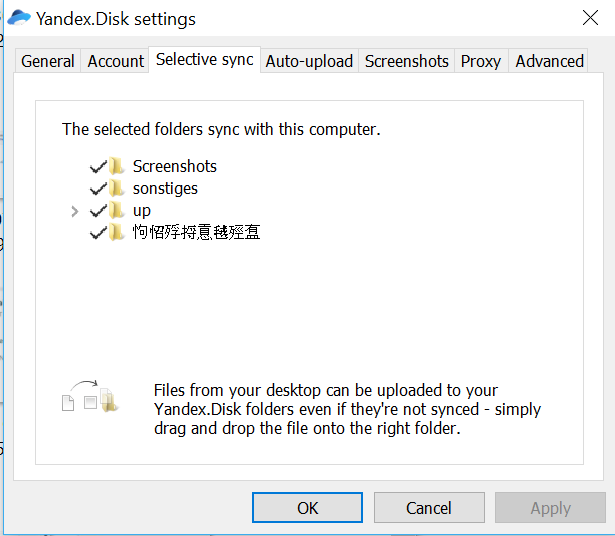615x536 pixels.
Task: Confirm settings with the OK button
Action: pyautogui.click(x=307, y=508)
